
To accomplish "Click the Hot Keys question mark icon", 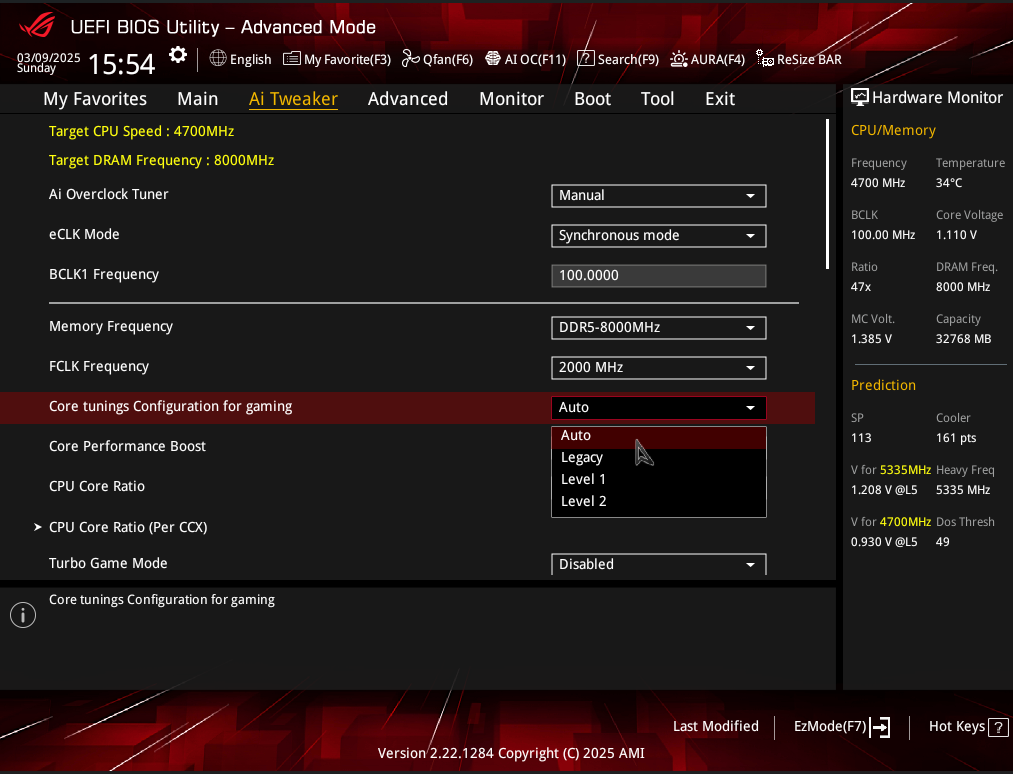I will click(x=997, y=727).
